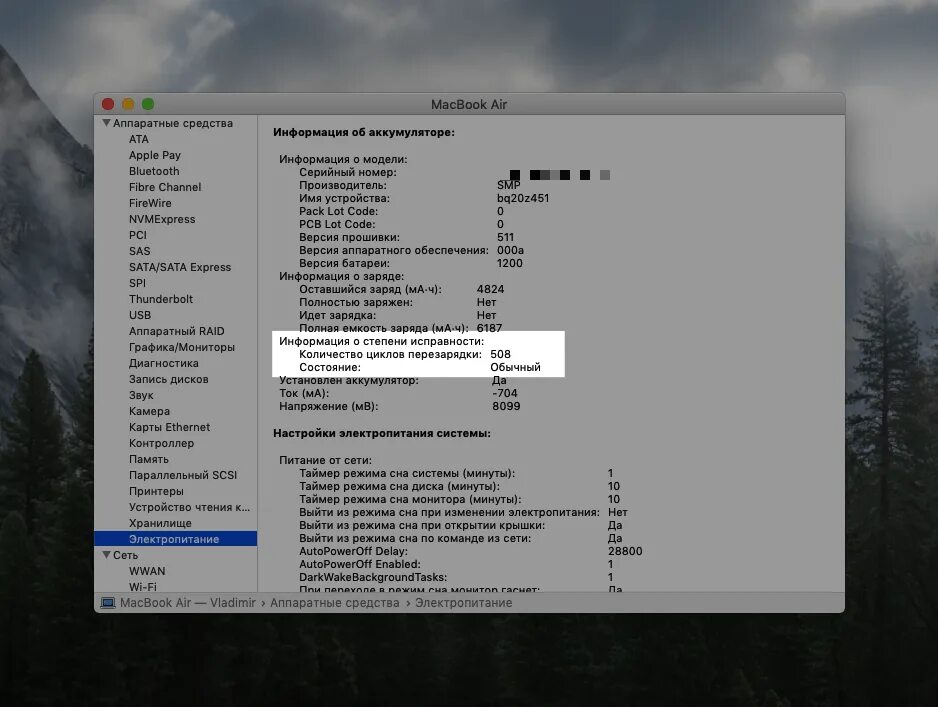The height and width of the screenshot is (707, 938).
Task: Click the battery version value 1200
Action: 510,263
